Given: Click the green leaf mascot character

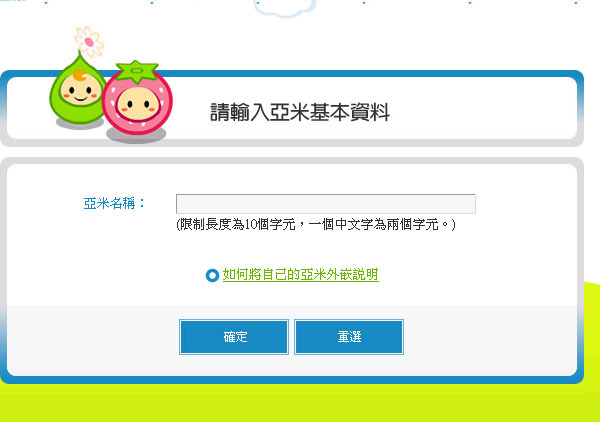Looking at the screenshot, I should (x=78, y=90).
